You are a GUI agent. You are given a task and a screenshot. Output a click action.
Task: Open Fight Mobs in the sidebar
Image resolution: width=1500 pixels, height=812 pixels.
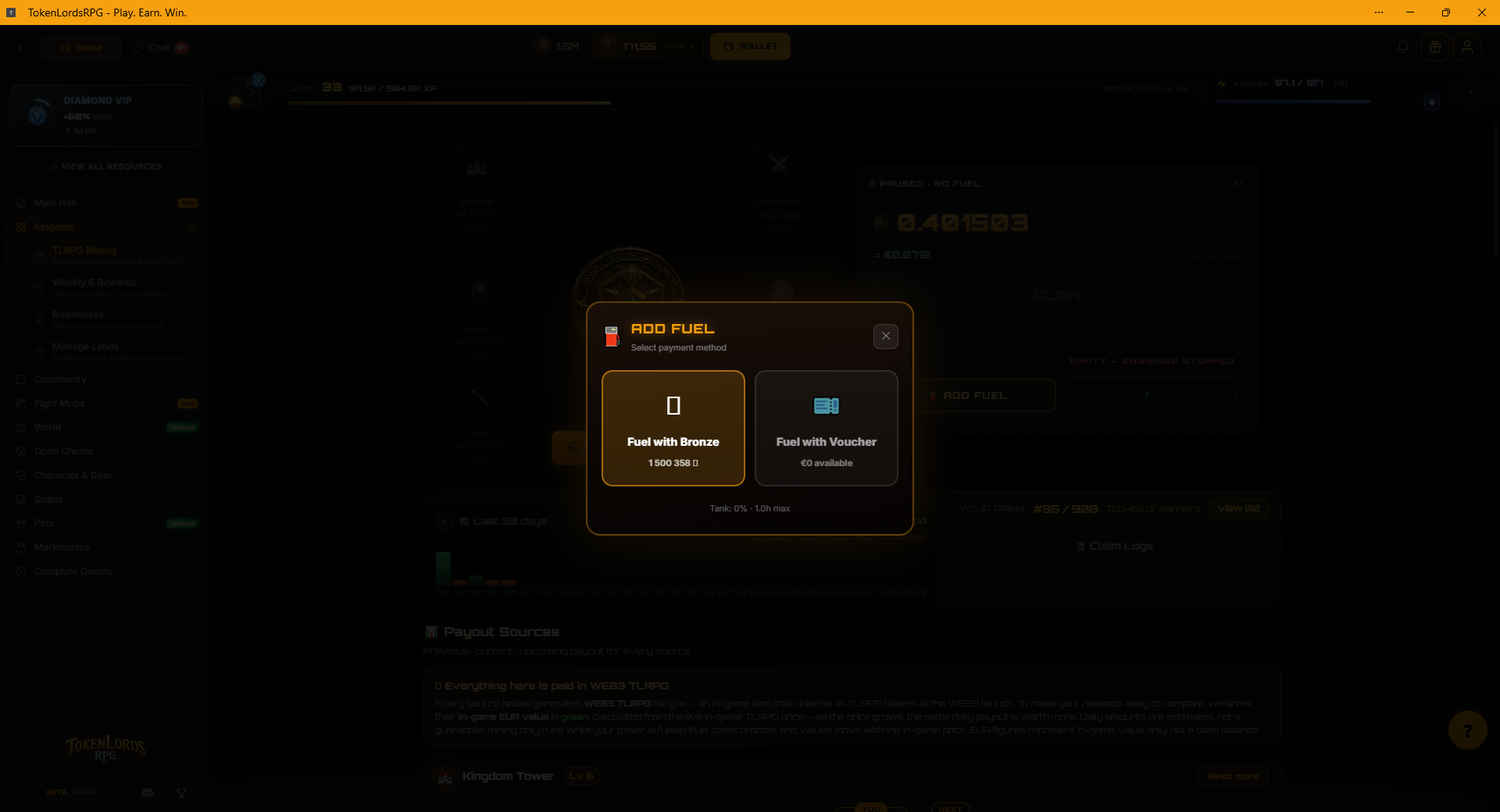[105, 404]
